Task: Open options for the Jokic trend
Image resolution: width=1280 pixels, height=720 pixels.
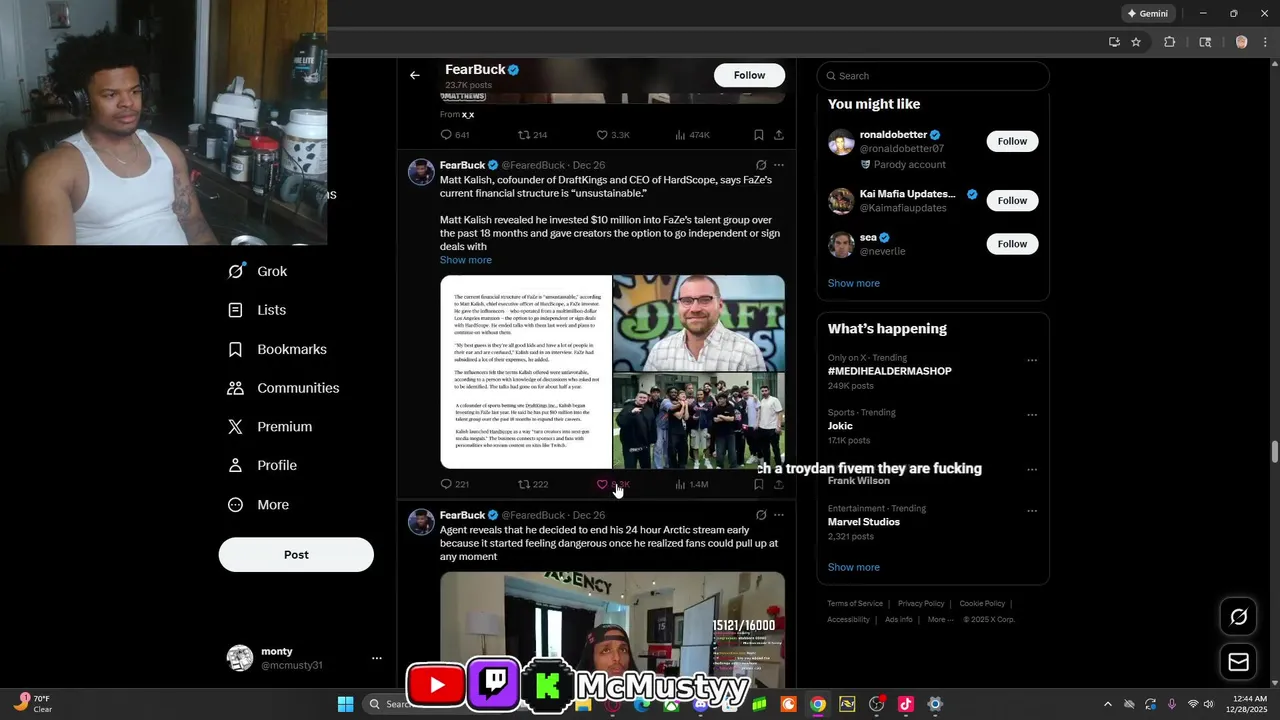Action: tap(1032, 415)
